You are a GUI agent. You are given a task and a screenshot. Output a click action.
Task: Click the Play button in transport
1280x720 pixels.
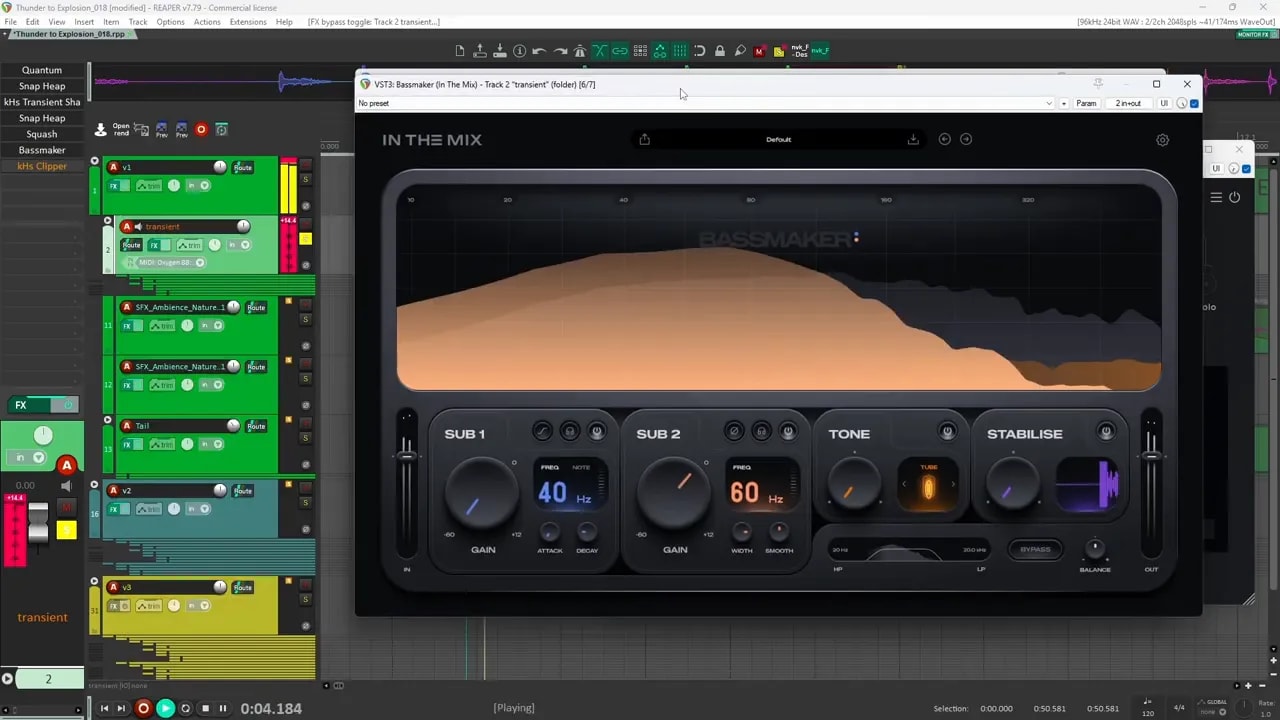[165, 708]
